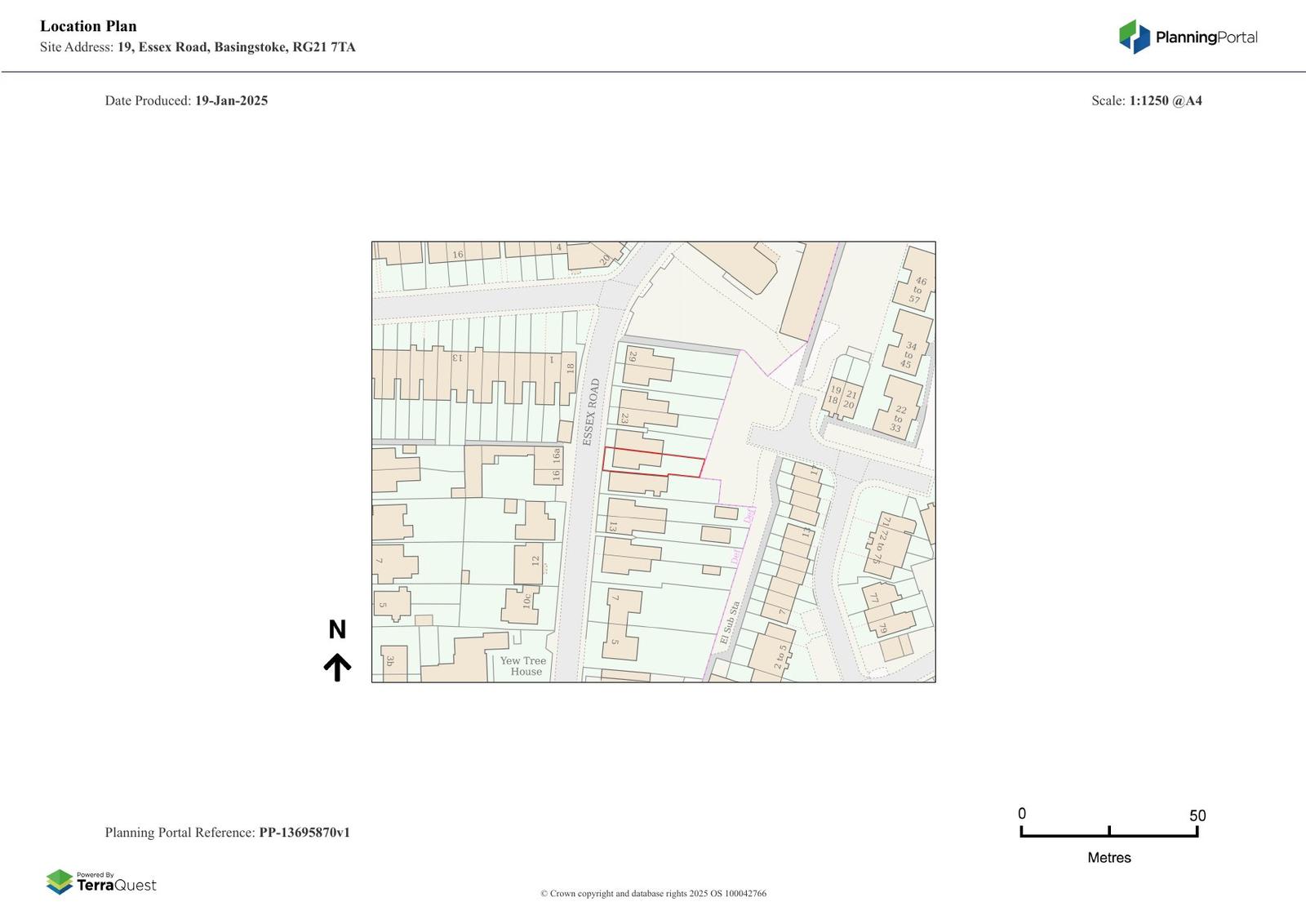Click the El Sub Sta label
The height and width of the screenshot is (924, 1306).
(730, 623)
